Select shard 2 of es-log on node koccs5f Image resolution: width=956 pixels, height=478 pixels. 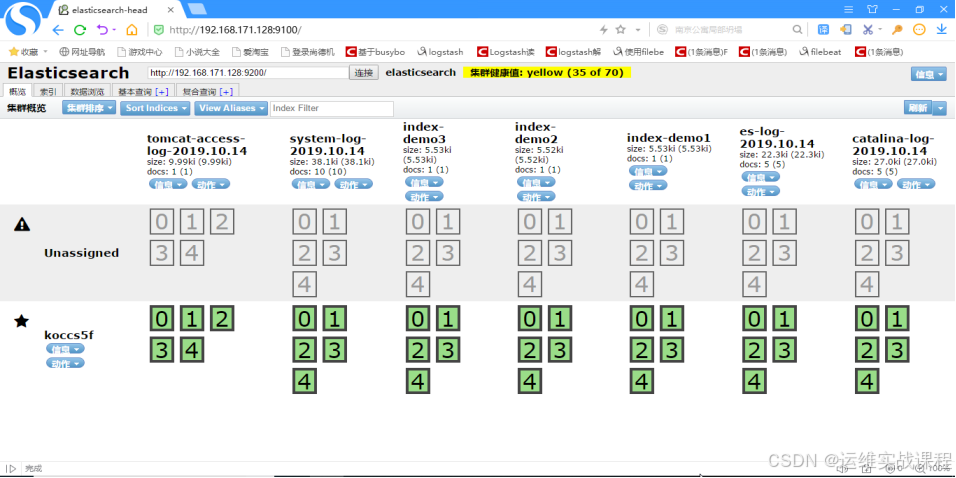(754, 350)
